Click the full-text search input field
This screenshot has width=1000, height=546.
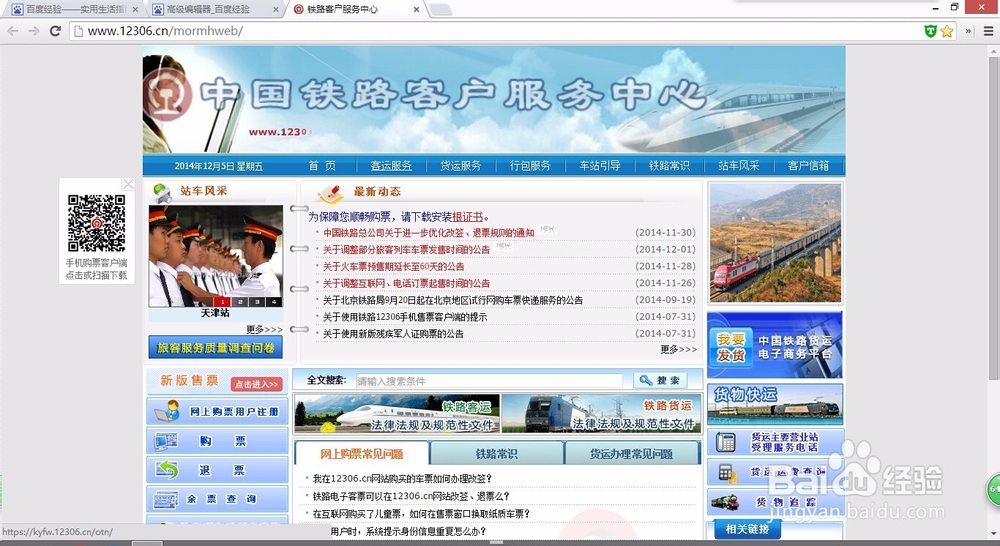tap(489, 381)
